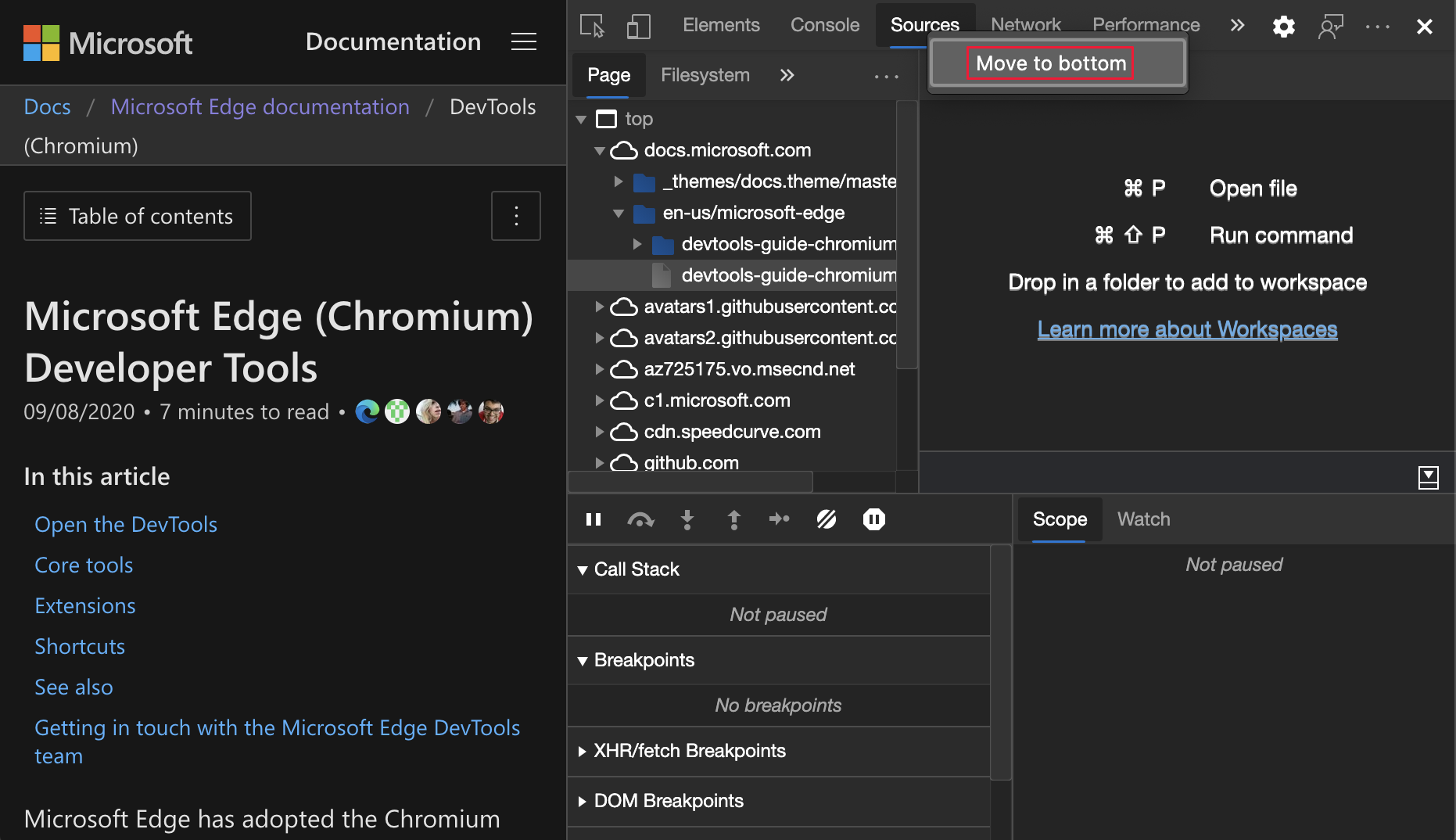Show more DevTools tabs chevron
Screen dimensions: 1456x840
[1237, 26]
